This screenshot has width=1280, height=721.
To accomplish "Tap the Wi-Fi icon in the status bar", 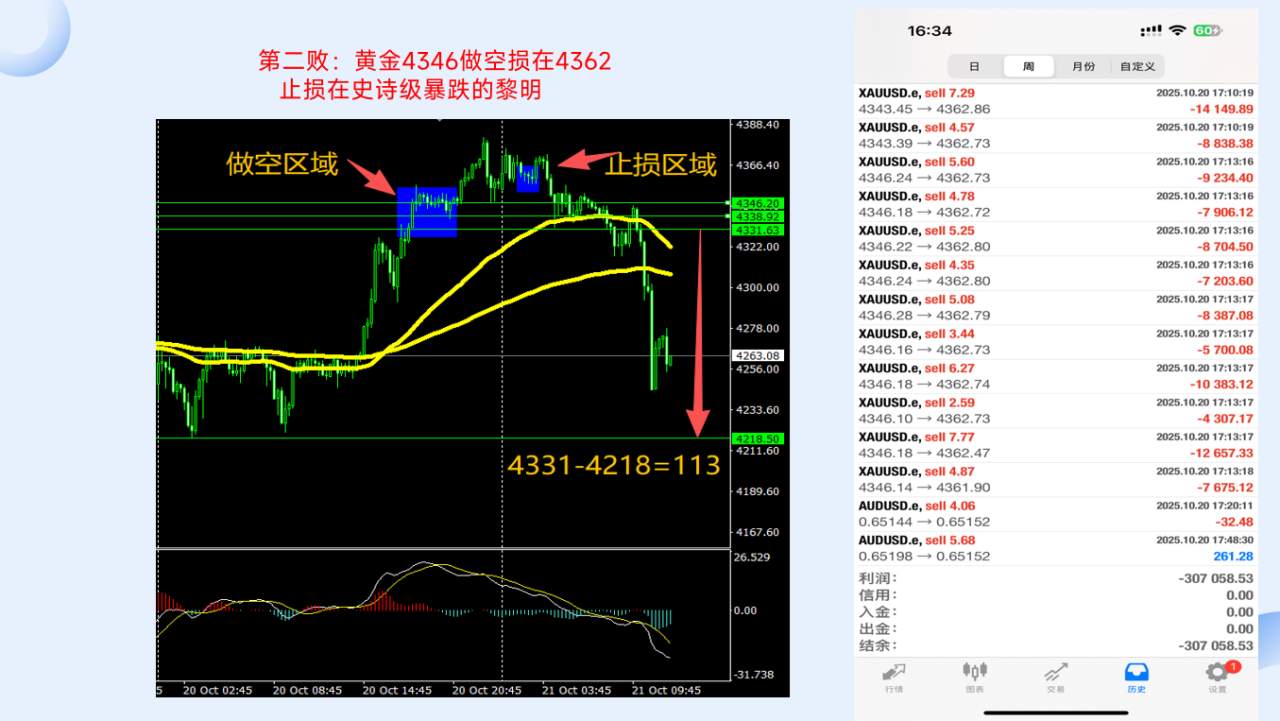I will point(1177,31).
